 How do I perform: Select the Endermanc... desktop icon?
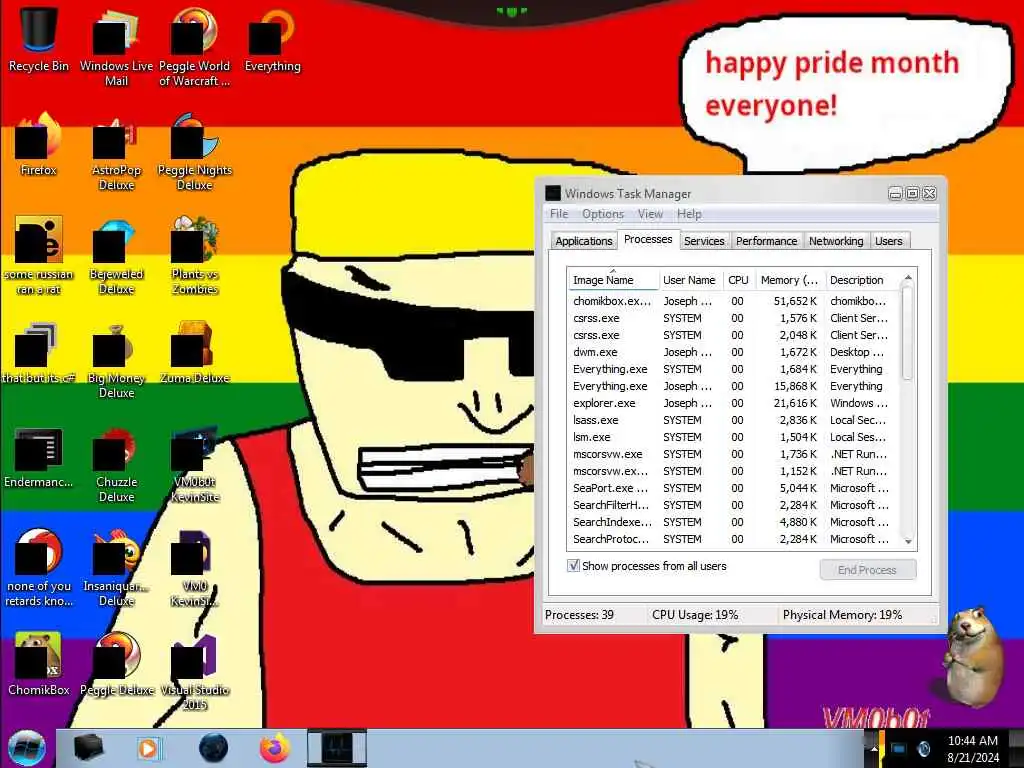point(39,457)
